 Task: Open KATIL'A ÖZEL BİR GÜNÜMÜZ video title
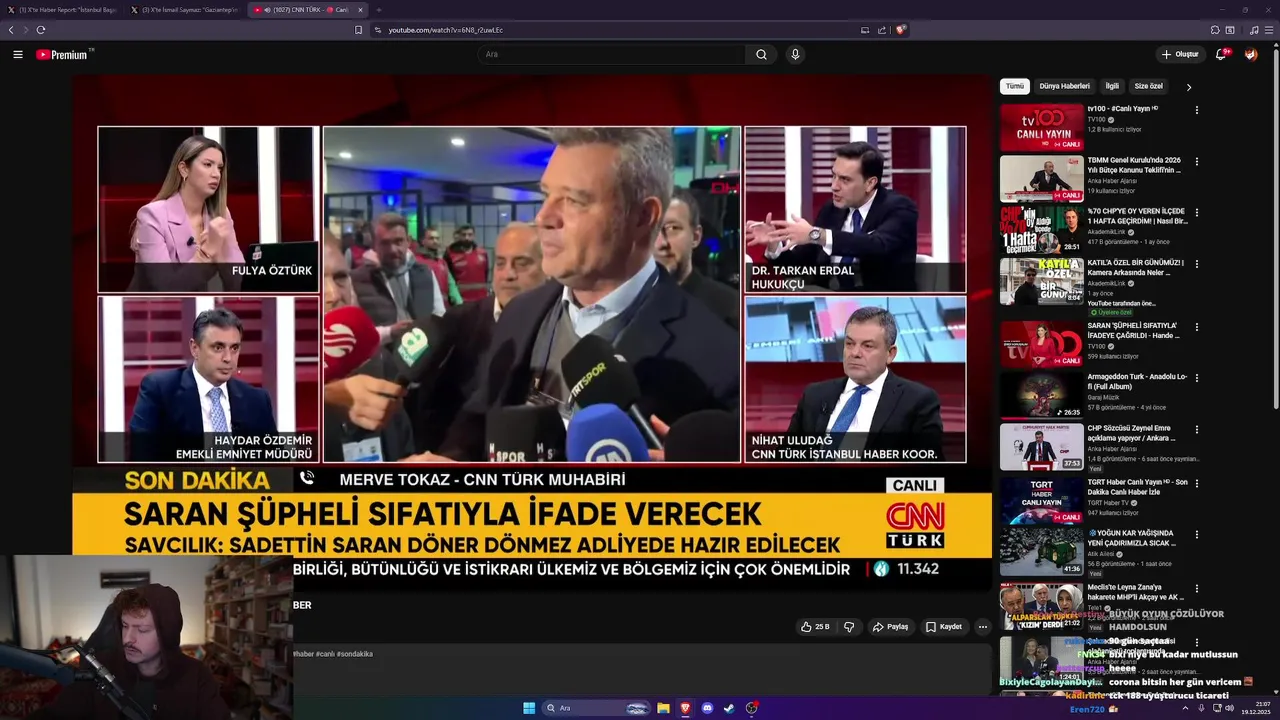click(x=1136, y=267)
